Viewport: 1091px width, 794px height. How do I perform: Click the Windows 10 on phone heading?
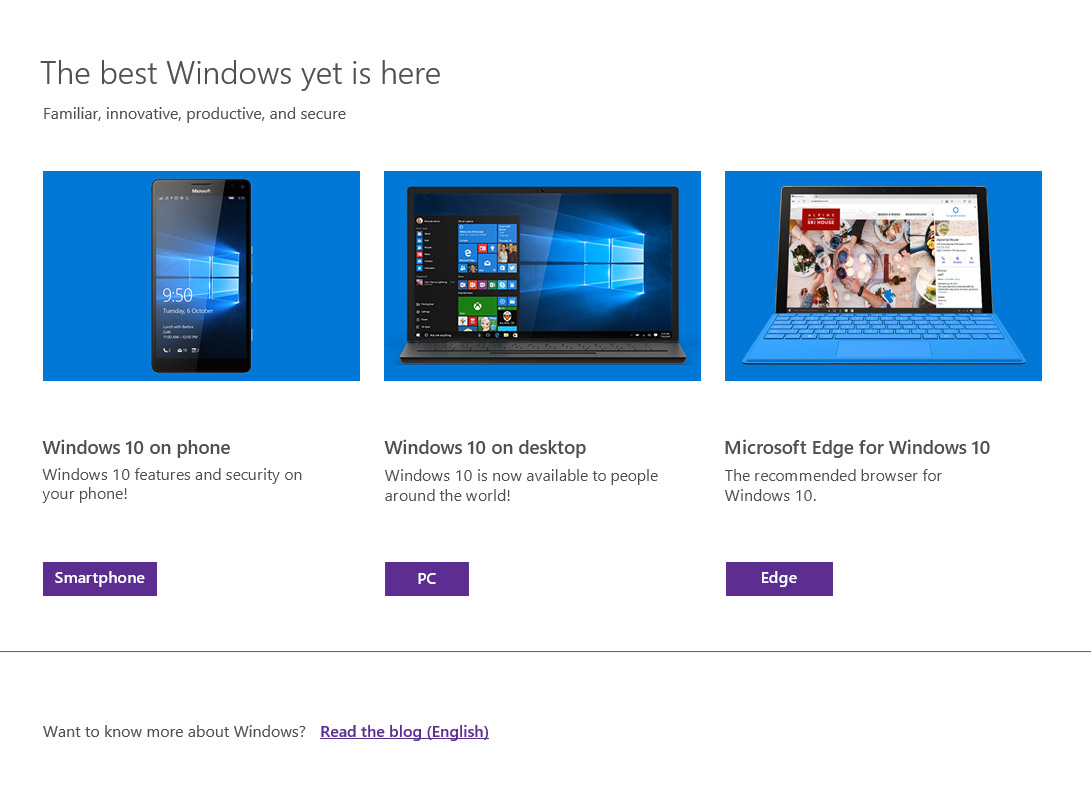click(136, 447)
